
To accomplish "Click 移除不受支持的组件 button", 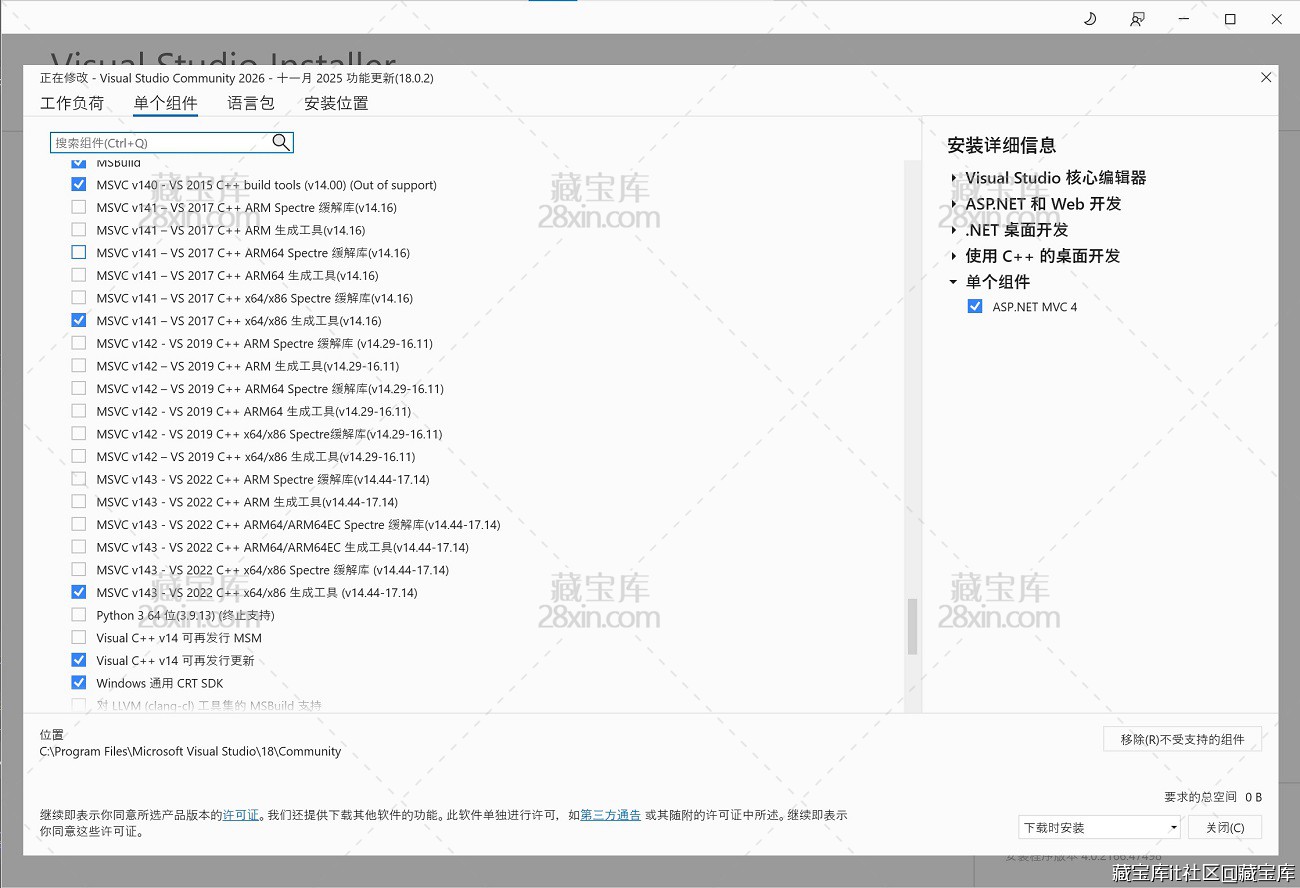I will coord(1182,739).
